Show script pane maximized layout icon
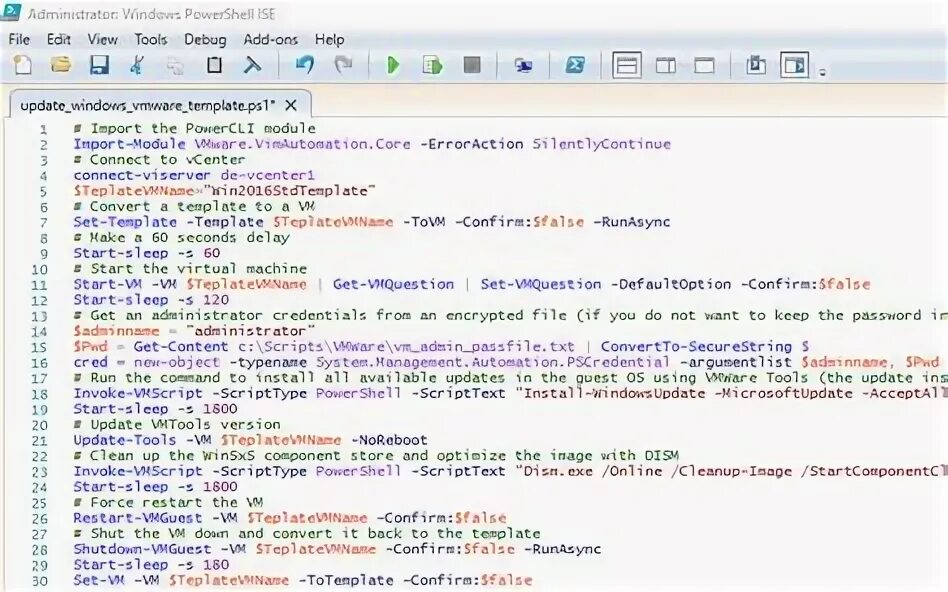 coord(704,65)
